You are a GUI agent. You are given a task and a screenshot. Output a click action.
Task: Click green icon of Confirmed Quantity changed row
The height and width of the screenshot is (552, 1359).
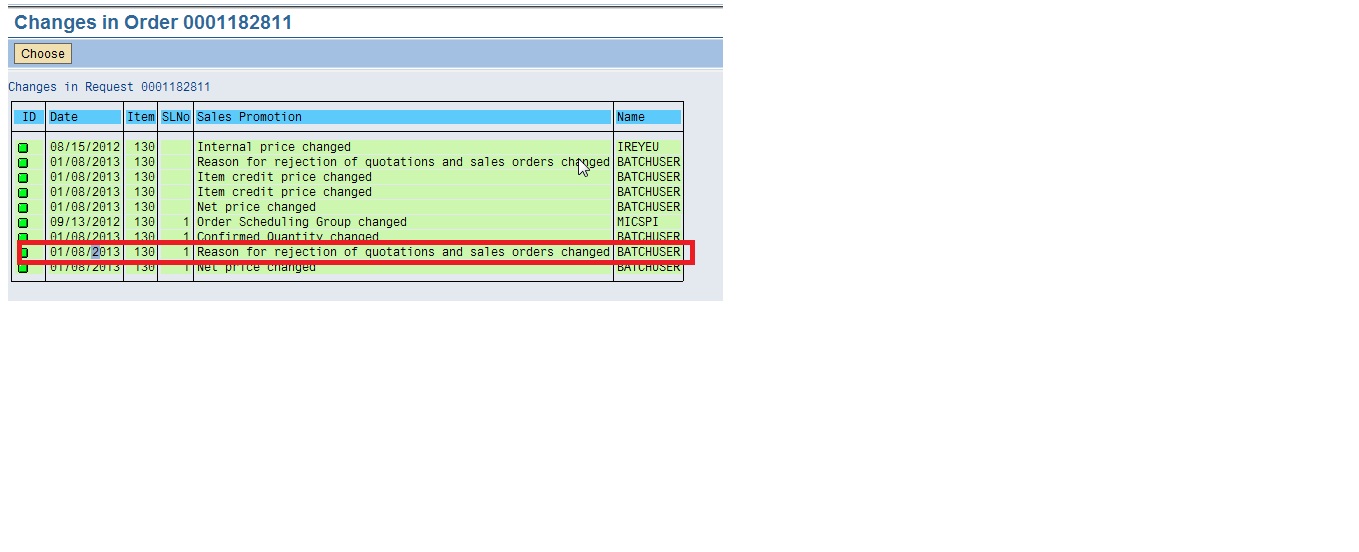[23, 237]
